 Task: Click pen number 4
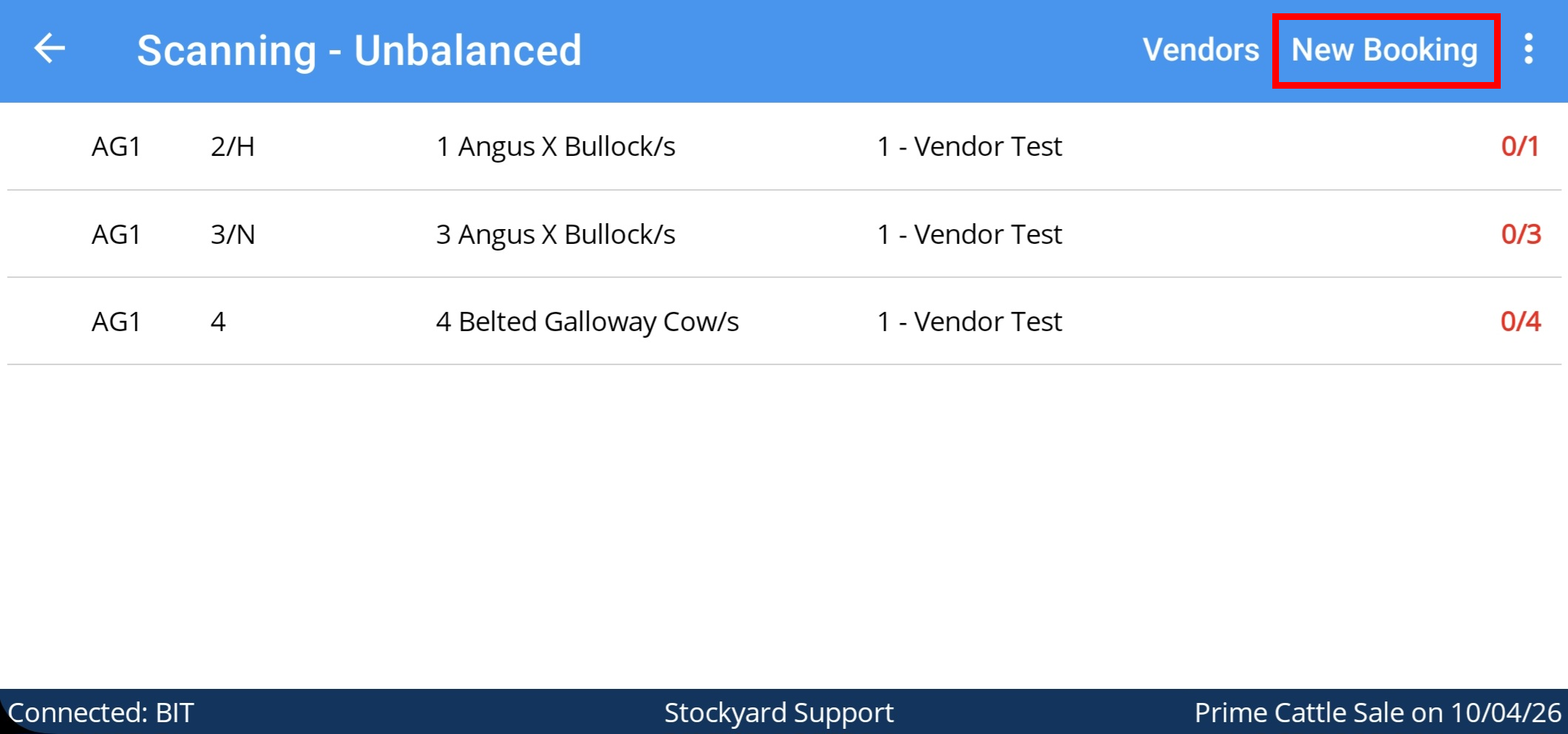[218, 322]
